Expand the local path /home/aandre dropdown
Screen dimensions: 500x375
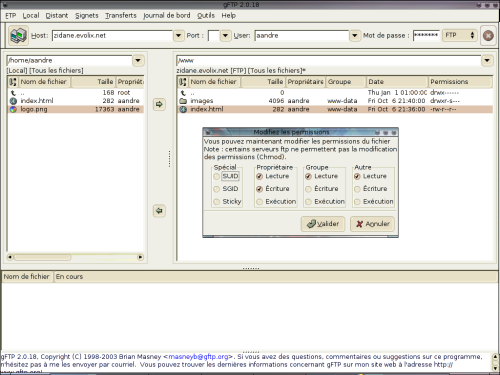(x=138, y=61)
